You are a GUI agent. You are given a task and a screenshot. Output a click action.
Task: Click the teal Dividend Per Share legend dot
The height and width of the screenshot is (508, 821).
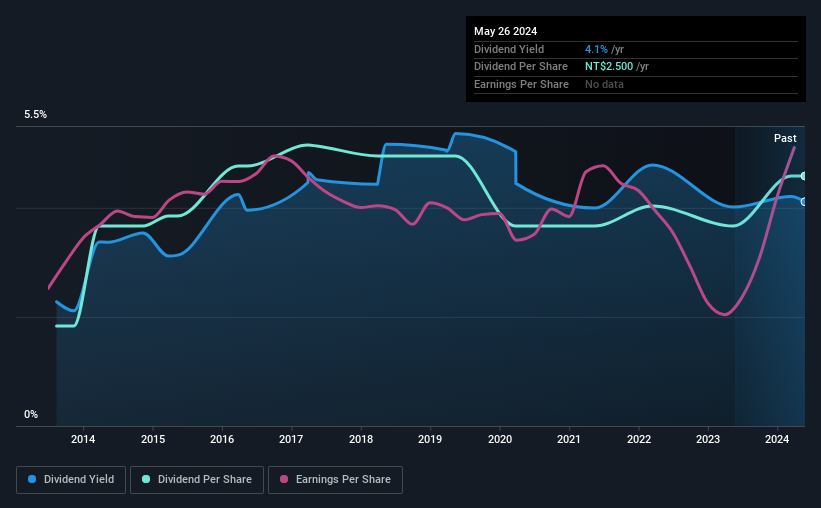146,479
